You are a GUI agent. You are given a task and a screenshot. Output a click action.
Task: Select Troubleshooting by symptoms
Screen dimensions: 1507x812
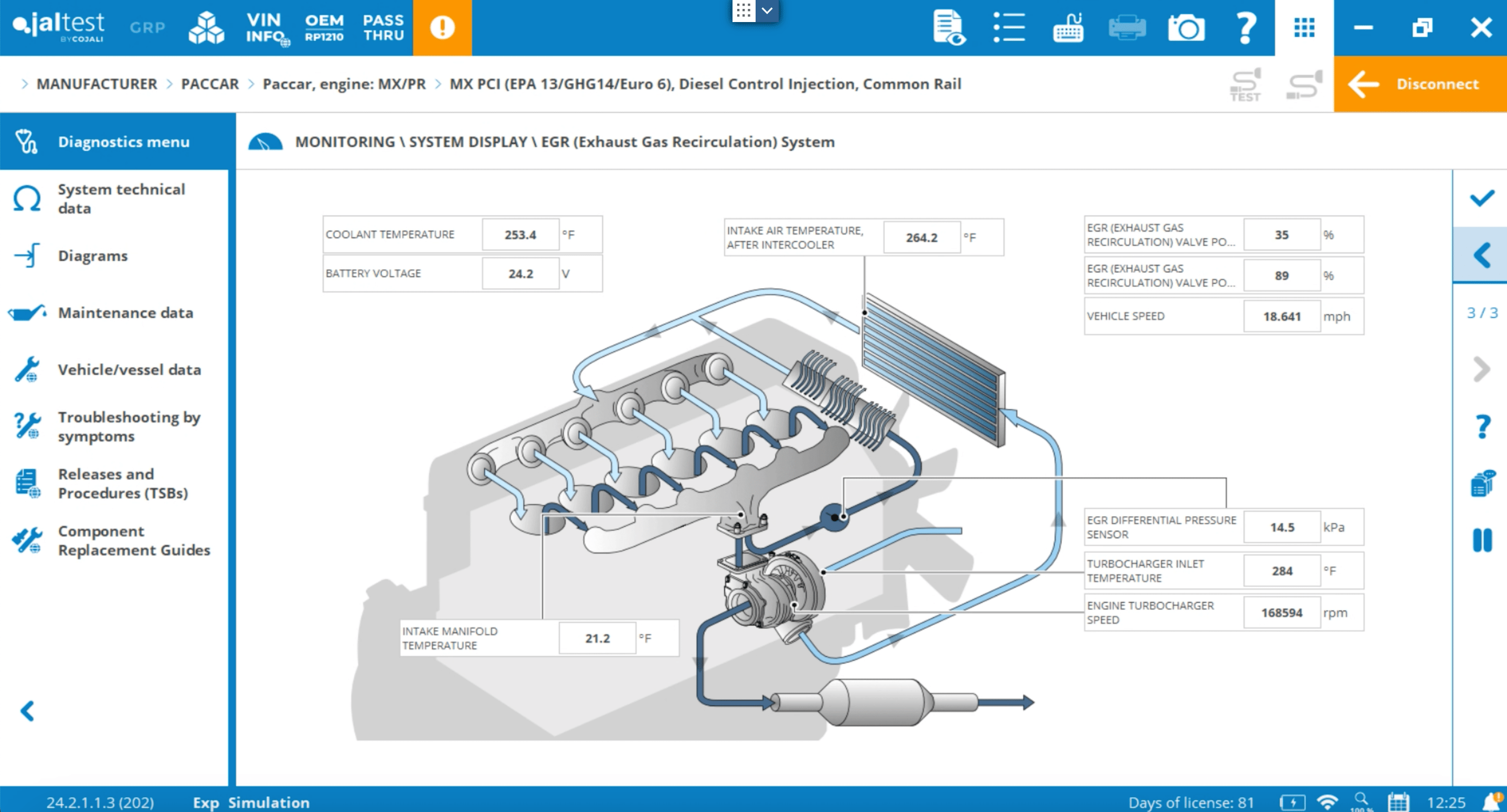(x=129, y=426)
